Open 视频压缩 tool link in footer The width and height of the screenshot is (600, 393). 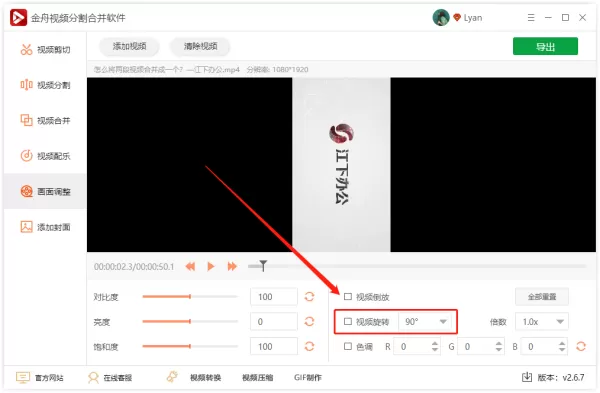[258, 378]
